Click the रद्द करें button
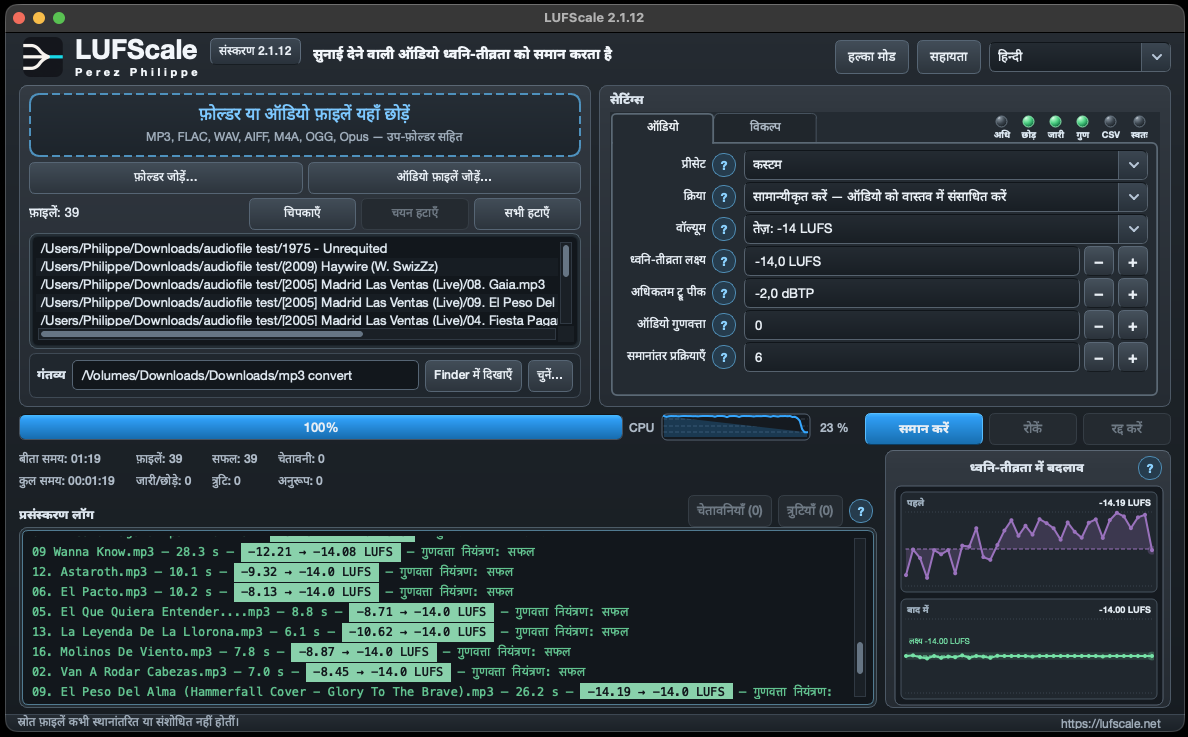This screenshot has height=737, width=1188. tap(1127, 429)
